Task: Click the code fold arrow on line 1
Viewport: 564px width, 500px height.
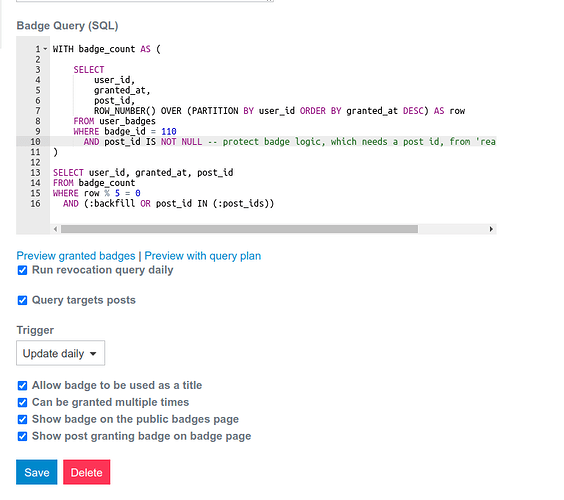Action: [x=45, y=49]
